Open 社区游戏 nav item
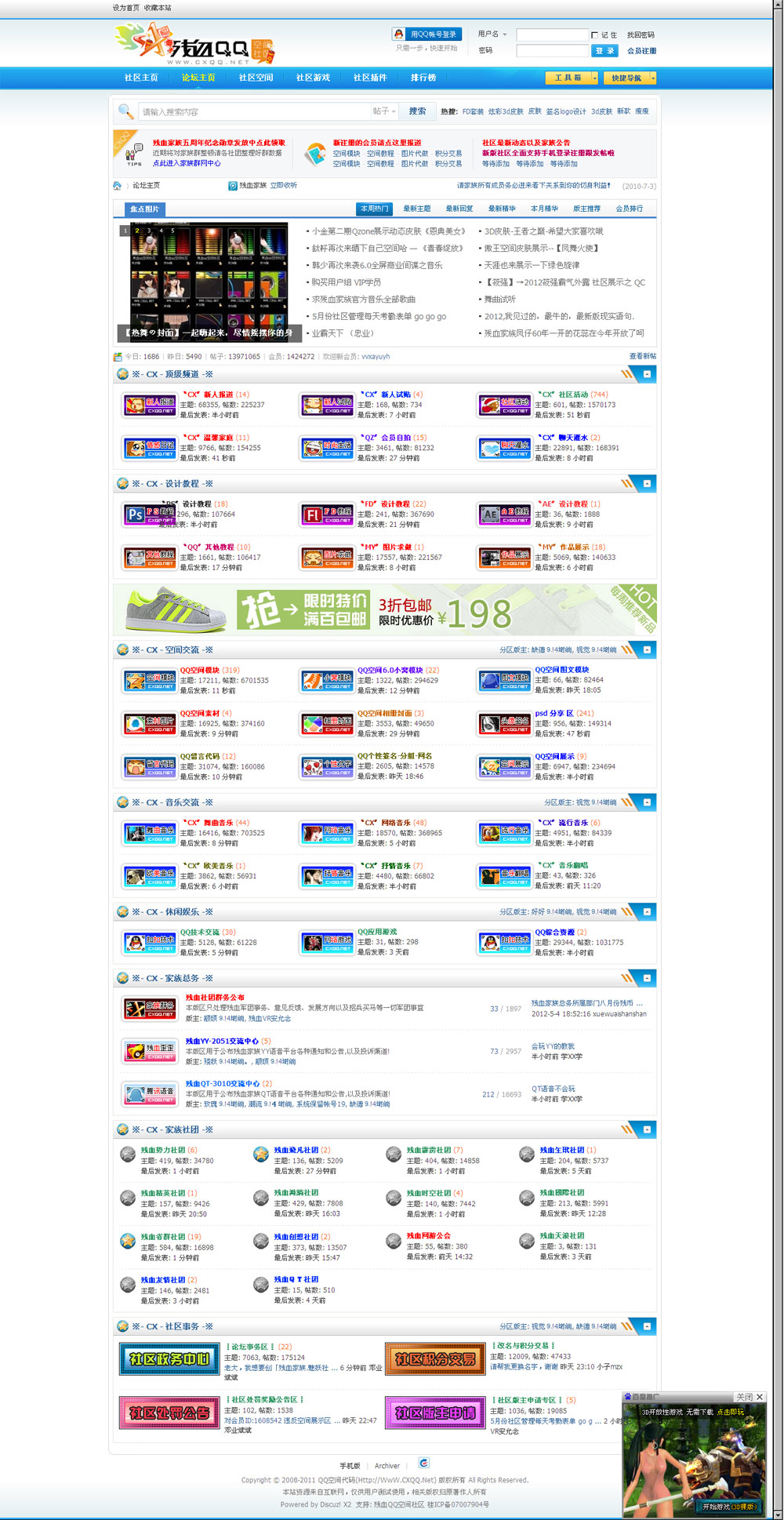 tap(313, 78)
